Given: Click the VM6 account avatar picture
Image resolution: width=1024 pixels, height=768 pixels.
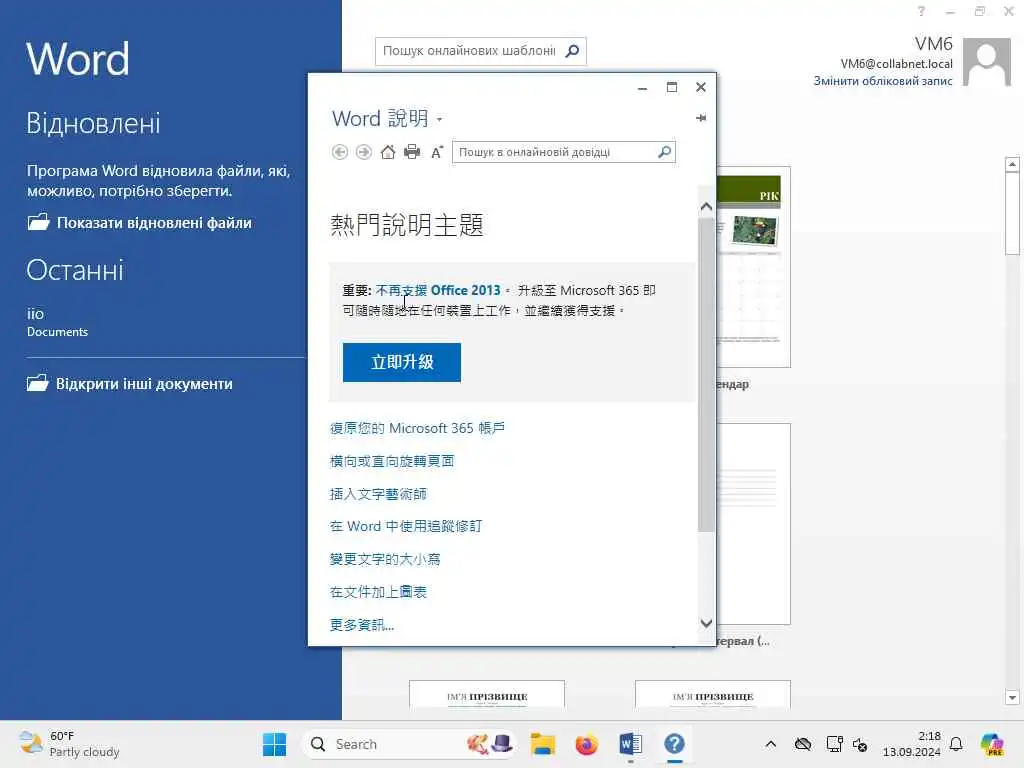Looking at the screenshot, I should (x=987, y=62).
